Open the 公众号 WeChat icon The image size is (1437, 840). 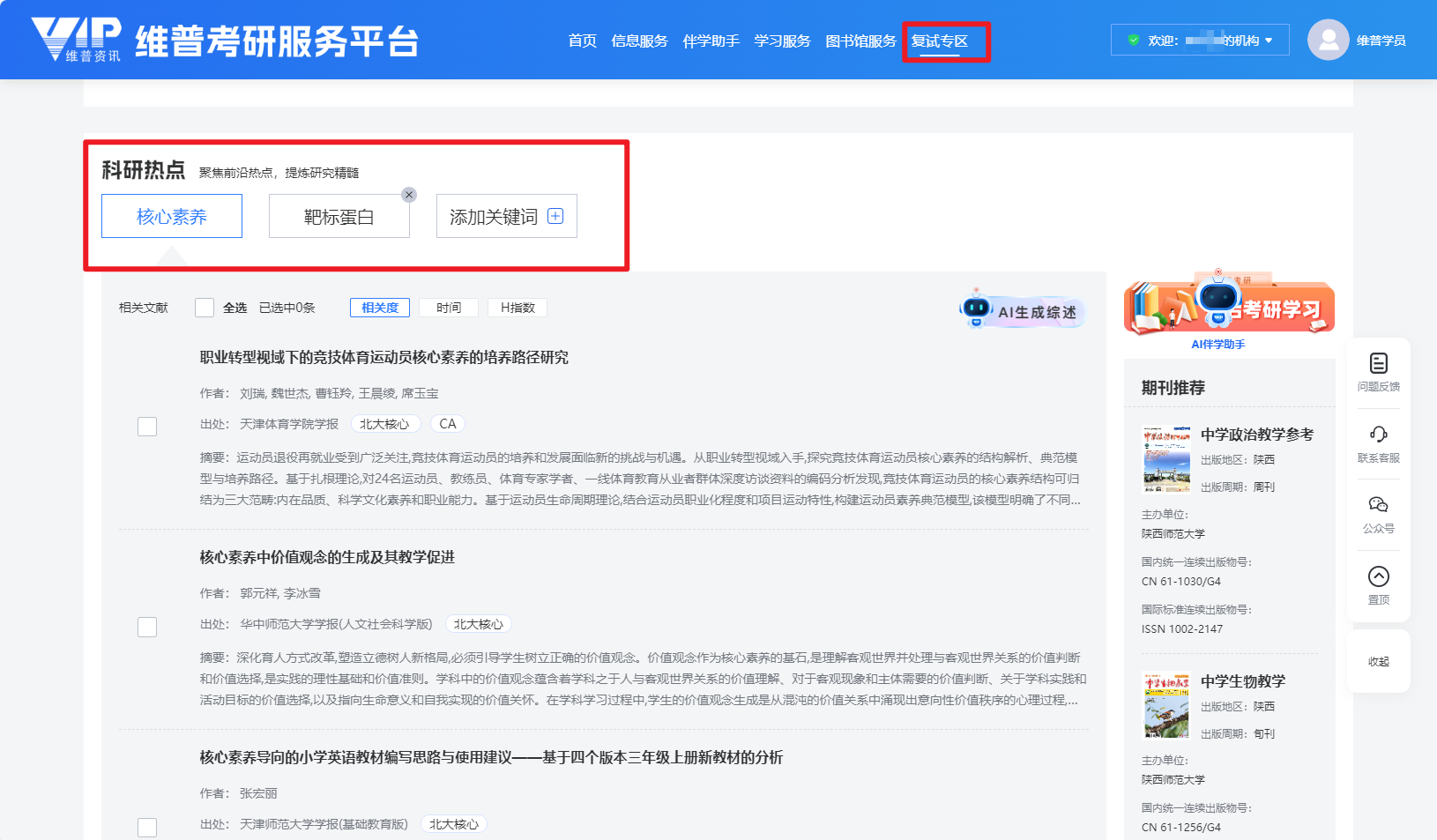point(1378,505)
